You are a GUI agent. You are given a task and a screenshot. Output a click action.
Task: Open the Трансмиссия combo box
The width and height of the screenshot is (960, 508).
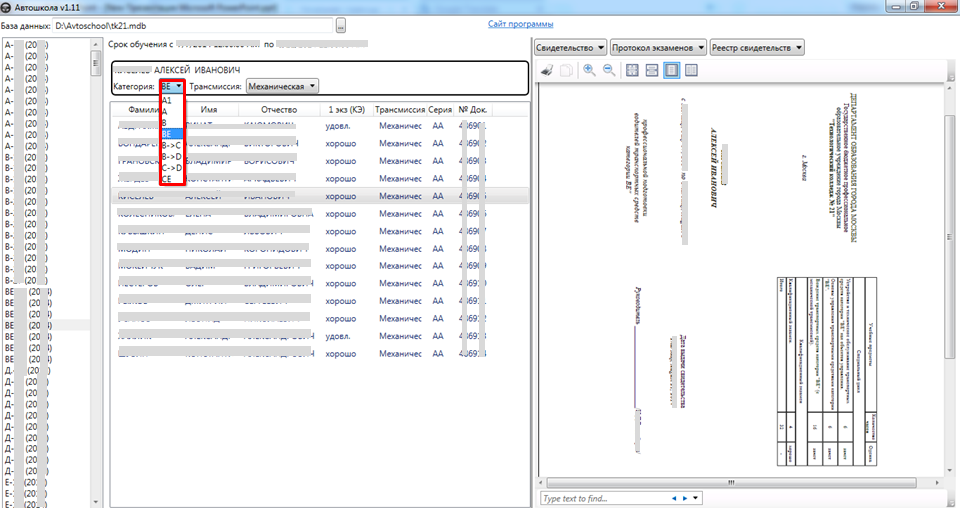pos(282,87)
